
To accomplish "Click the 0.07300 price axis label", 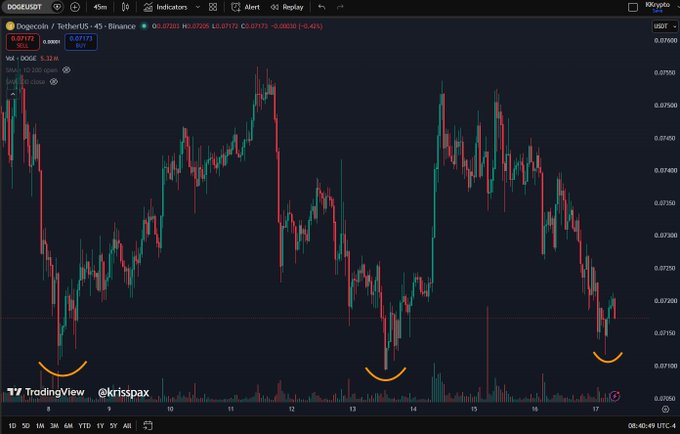I will (665, 235).
